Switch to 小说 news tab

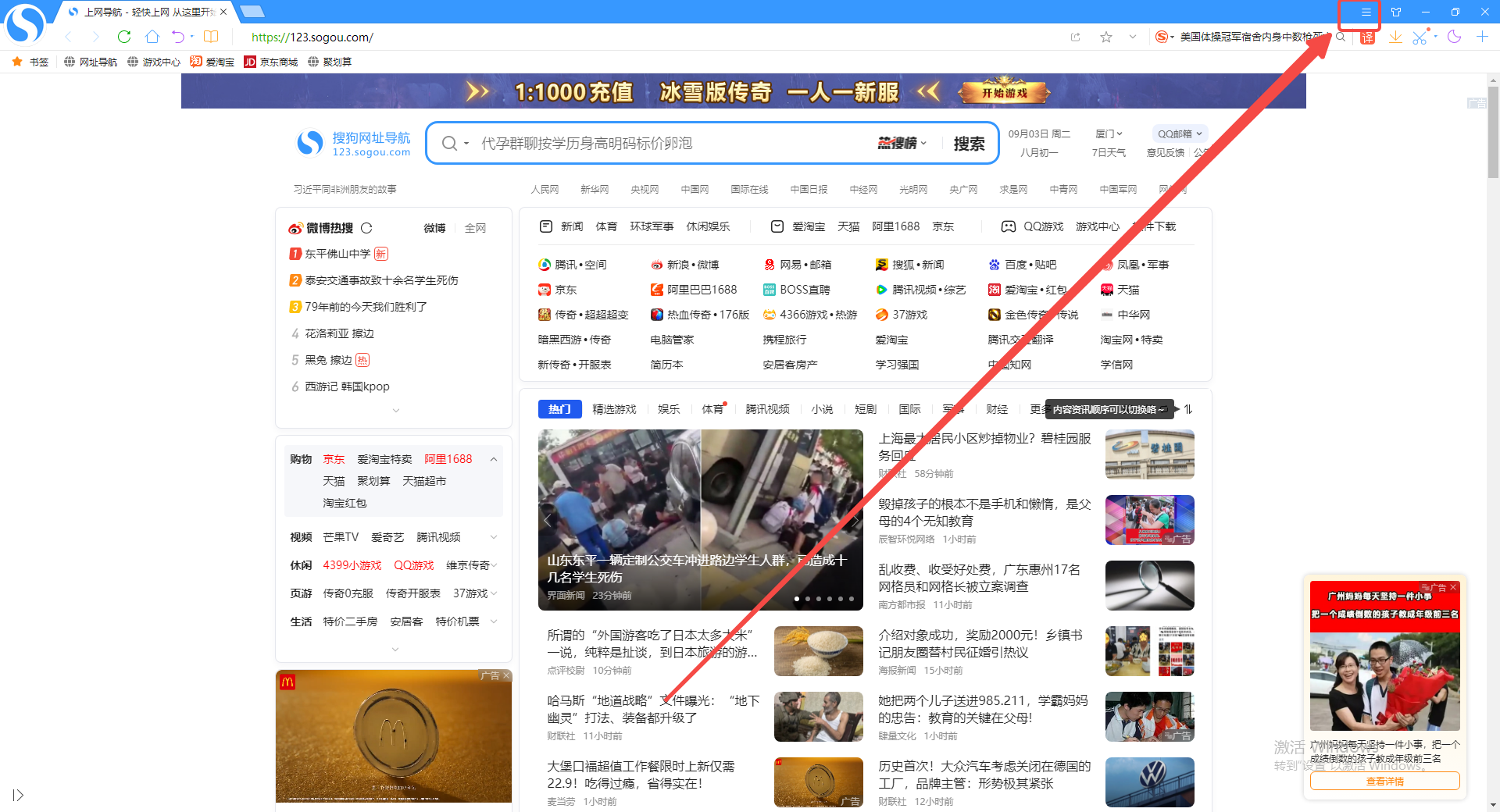822,409
